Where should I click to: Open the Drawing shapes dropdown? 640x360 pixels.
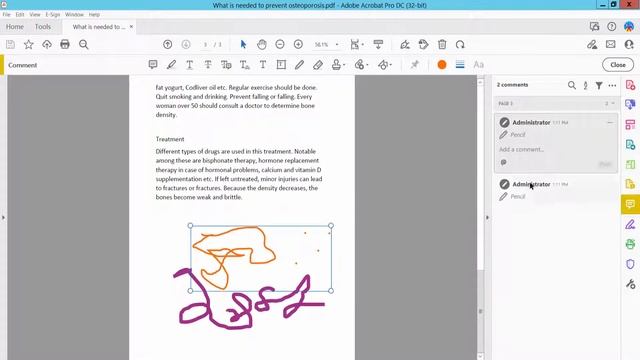(385, 64)
